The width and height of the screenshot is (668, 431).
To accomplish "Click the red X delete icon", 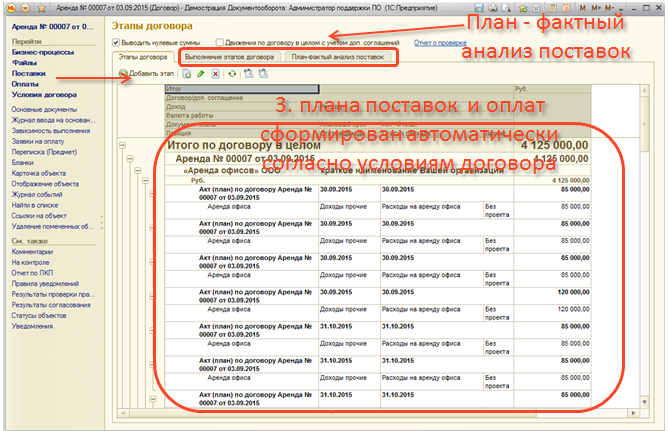I will click(x=215, y=75).
